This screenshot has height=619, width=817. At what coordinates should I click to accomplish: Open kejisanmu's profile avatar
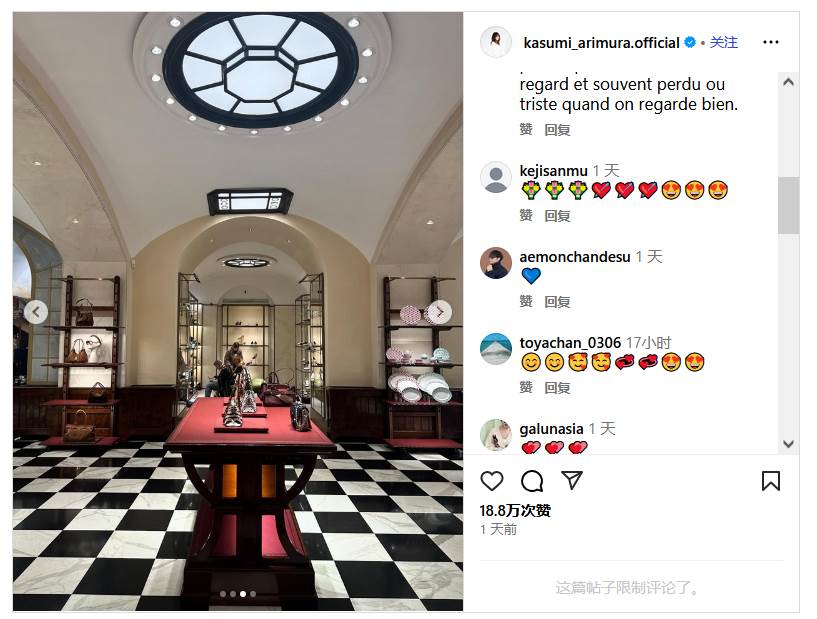496,177
